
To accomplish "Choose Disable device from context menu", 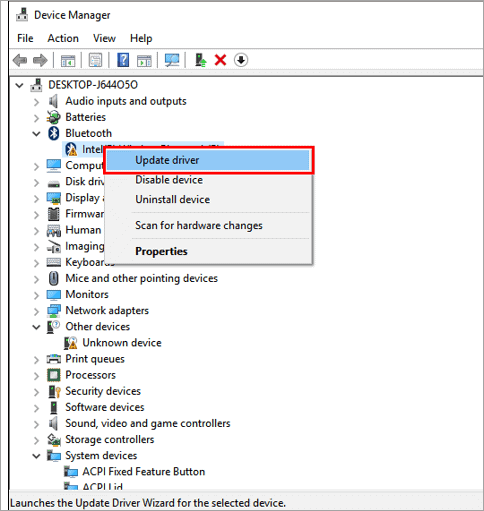I will [x=209, y=180].
